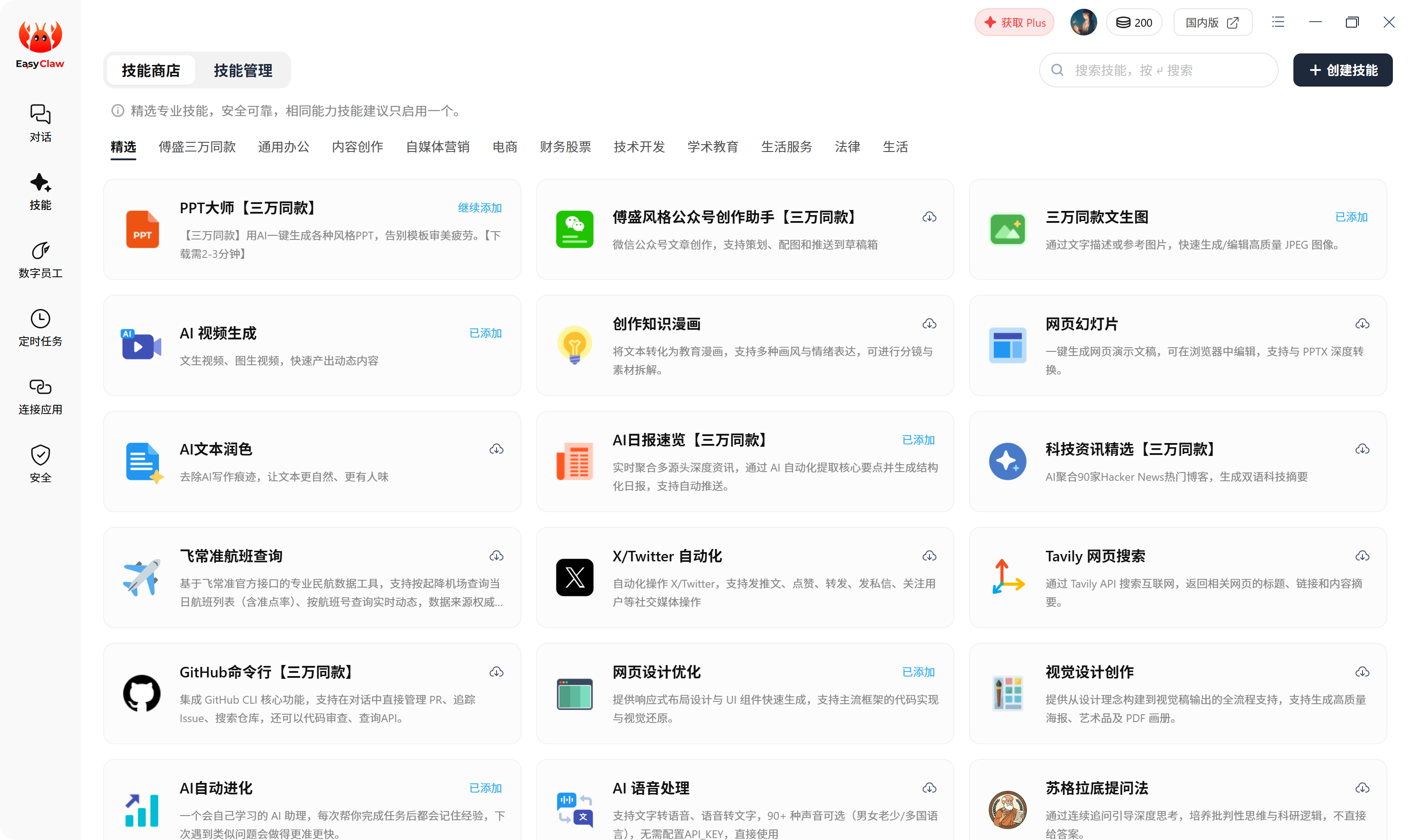Download the 傅盛风格公众号创作助手 skill
The image size is (1415, 840).
coord(929,217)
